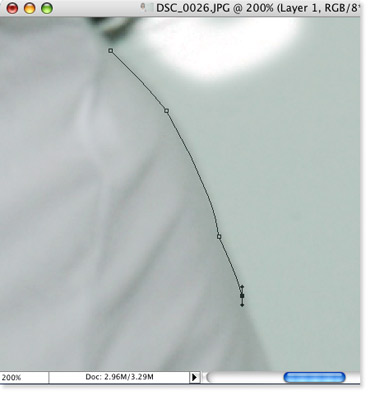Open the status bar popup arrow menu
The width and height of the screenshot is (375, 400).
point(194,377)
